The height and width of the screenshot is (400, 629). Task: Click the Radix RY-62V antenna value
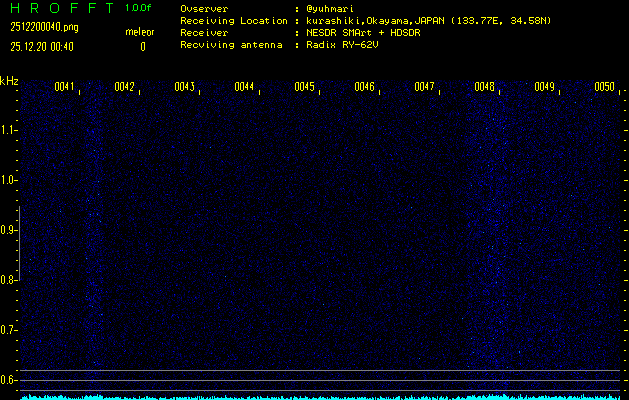pos(342,45)
